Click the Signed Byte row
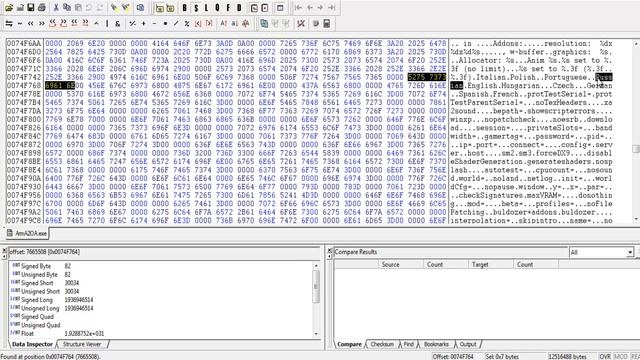The width and height of the screenshot is (640, 360). click(x=161, y=266)
